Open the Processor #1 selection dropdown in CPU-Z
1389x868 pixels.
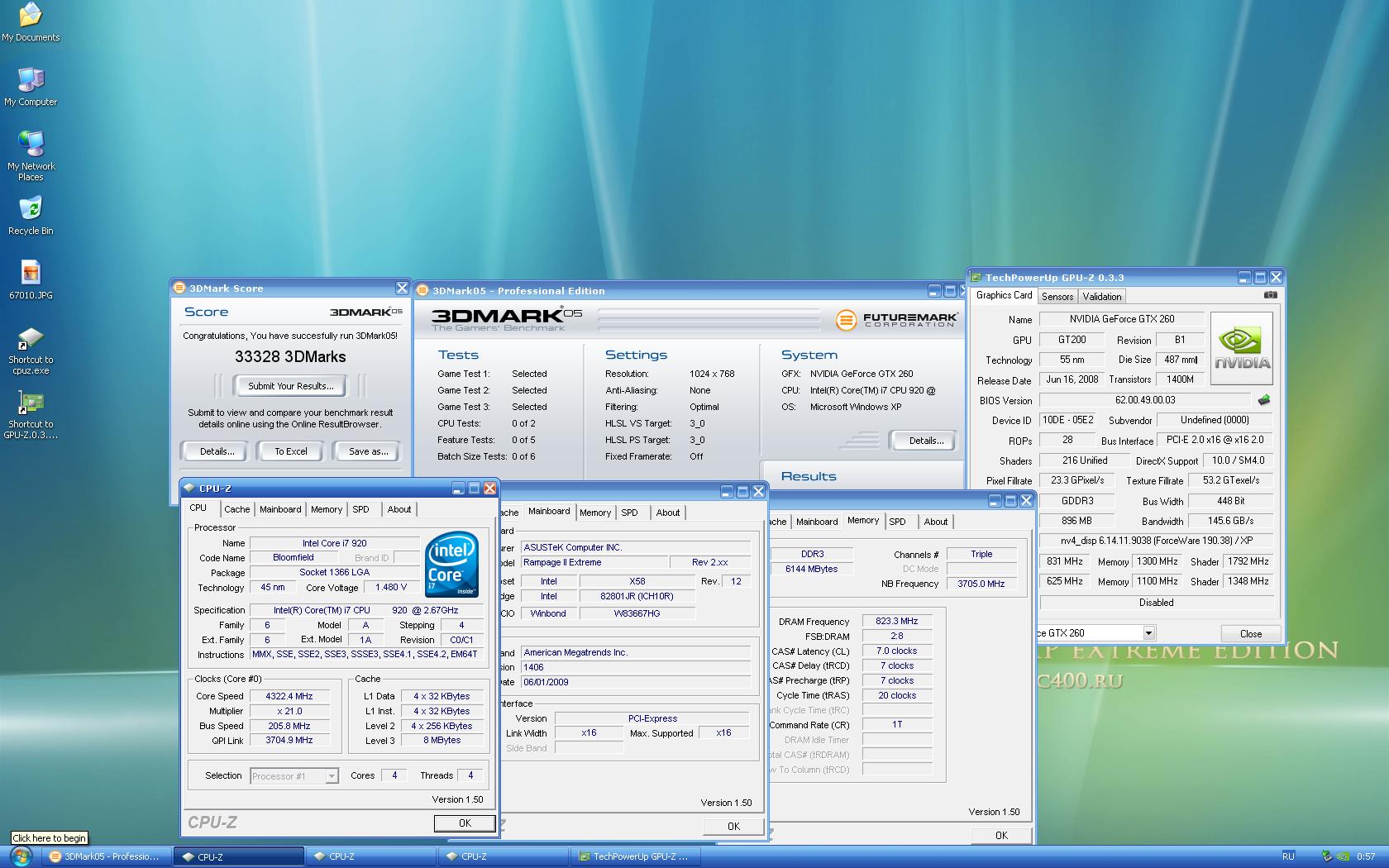pyautogui.click(x=332, y=776)
